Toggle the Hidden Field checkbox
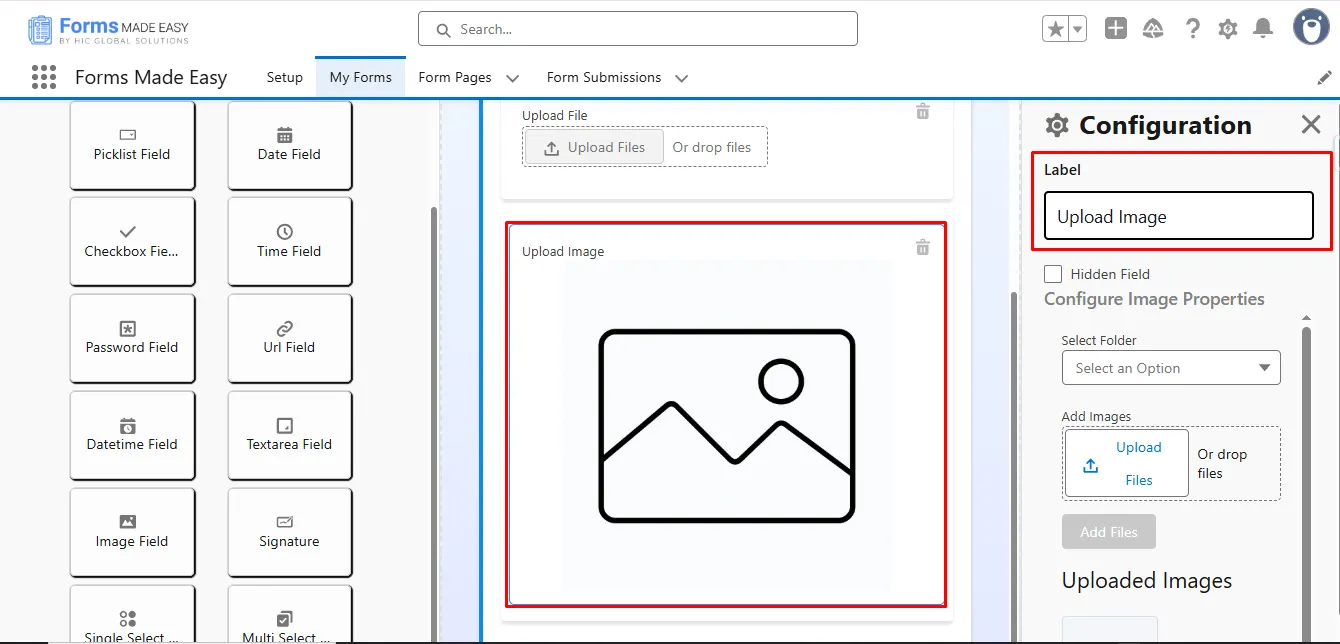1340x644 pixels. [1053, 274]
